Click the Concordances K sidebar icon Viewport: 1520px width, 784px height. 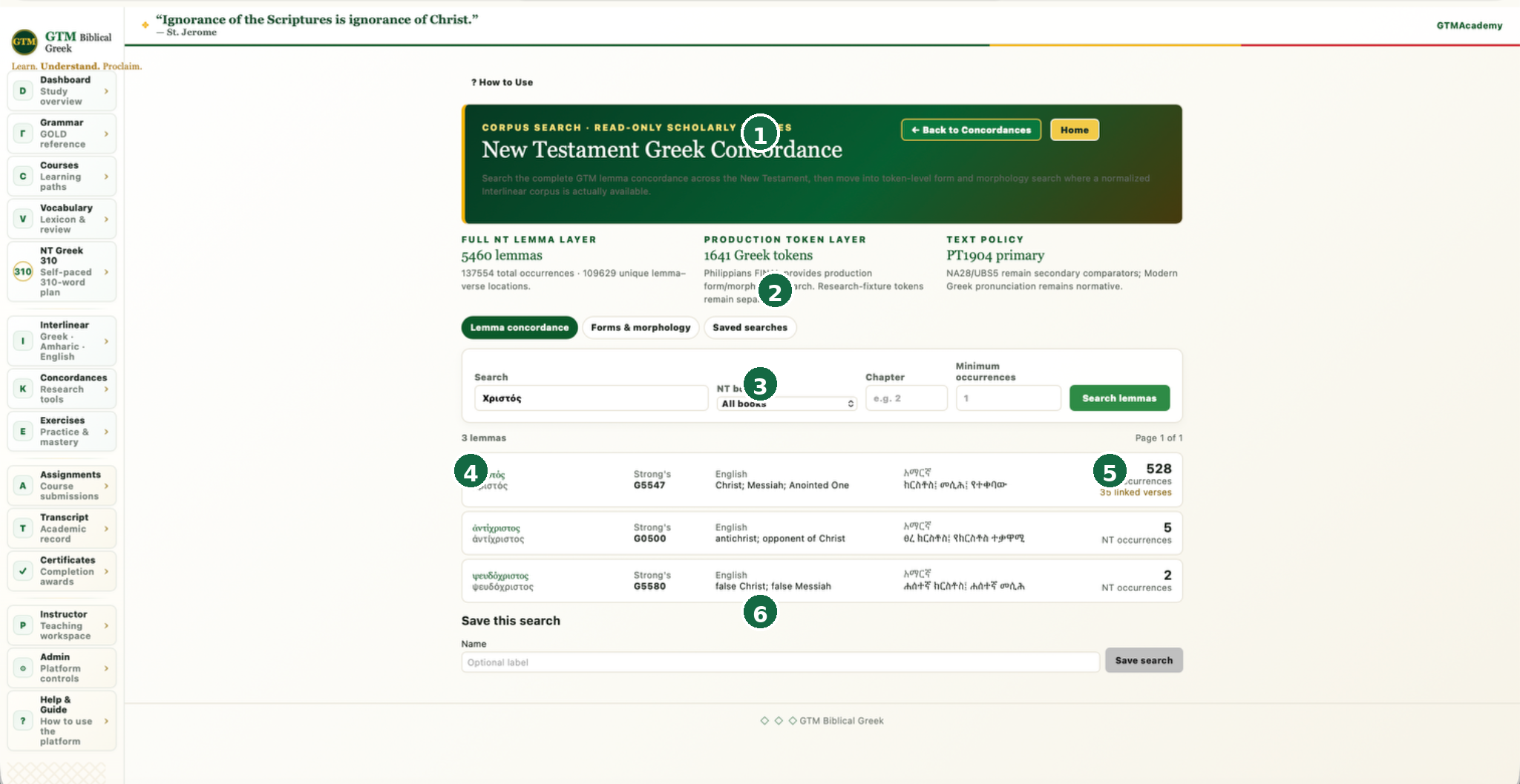pos(23,389)
